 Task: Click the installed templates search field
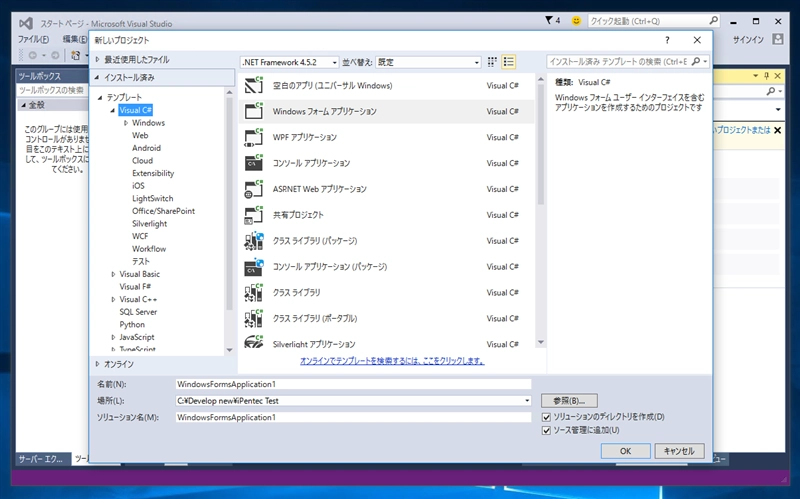(x=618, y=62)
